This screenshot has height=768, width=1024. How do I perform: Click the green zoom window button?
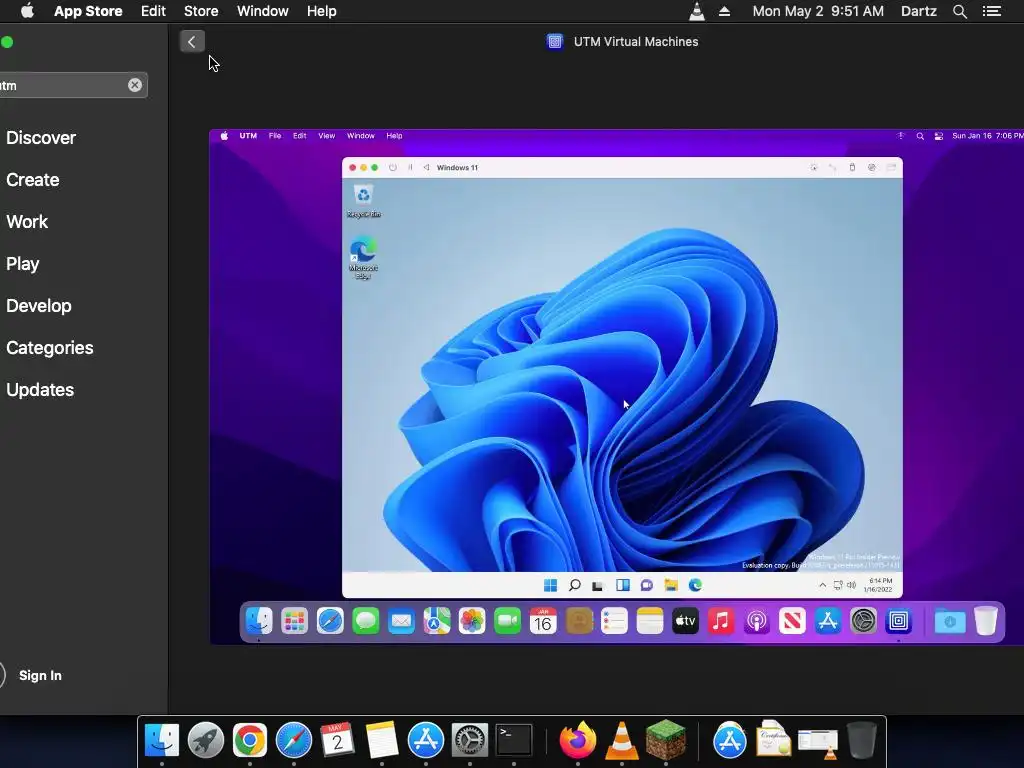(7, 42)
